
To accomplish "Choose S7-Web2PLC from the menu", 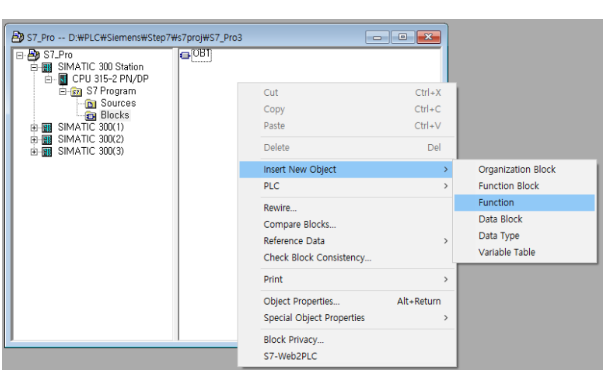I will [x=347, y=356].
